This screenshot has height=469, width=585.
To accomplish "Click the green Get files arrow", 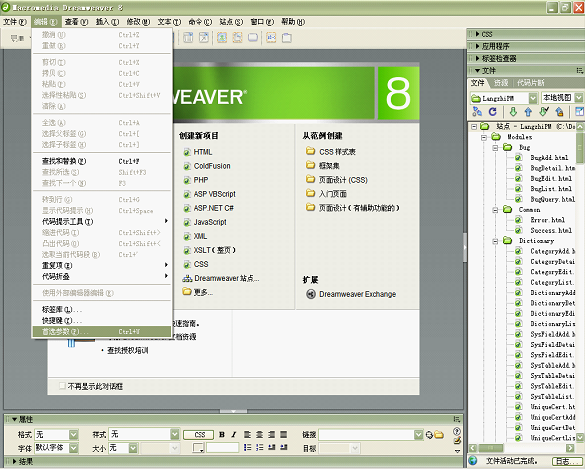I will [513, 111].
